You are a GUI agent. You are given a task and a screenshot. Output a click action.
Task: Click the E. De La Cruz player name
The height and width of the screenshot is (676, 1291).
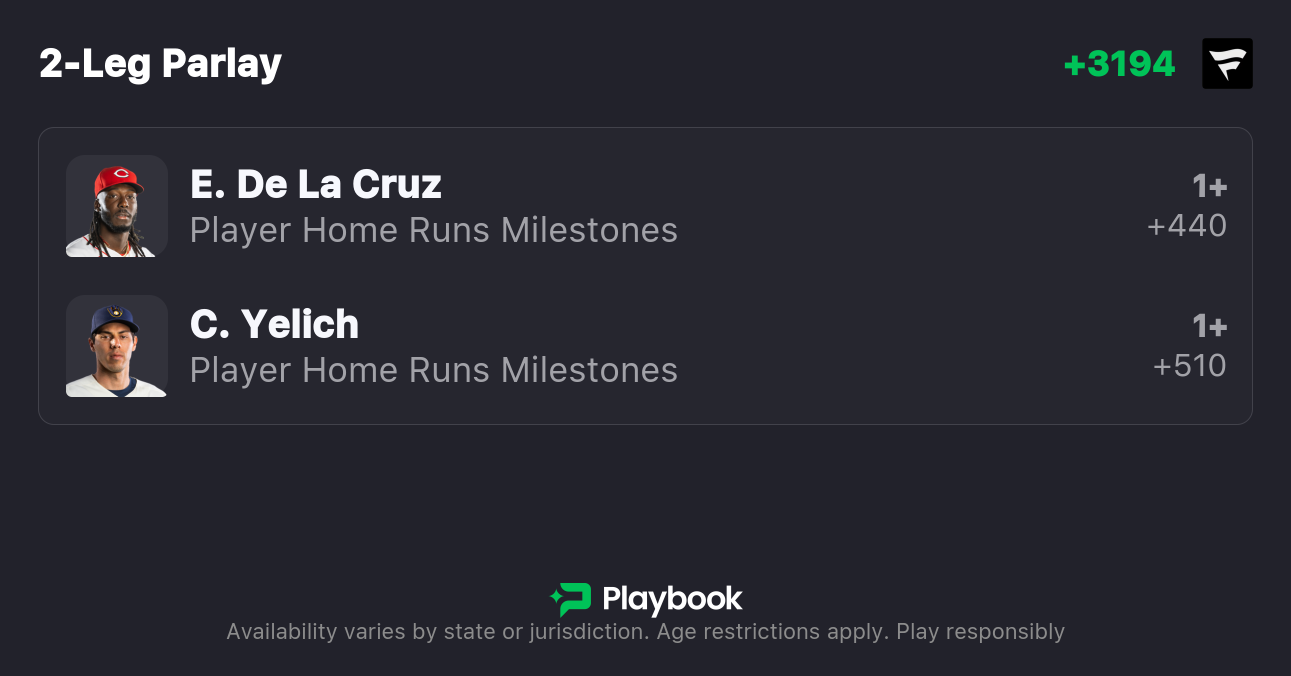click(315, 184)
